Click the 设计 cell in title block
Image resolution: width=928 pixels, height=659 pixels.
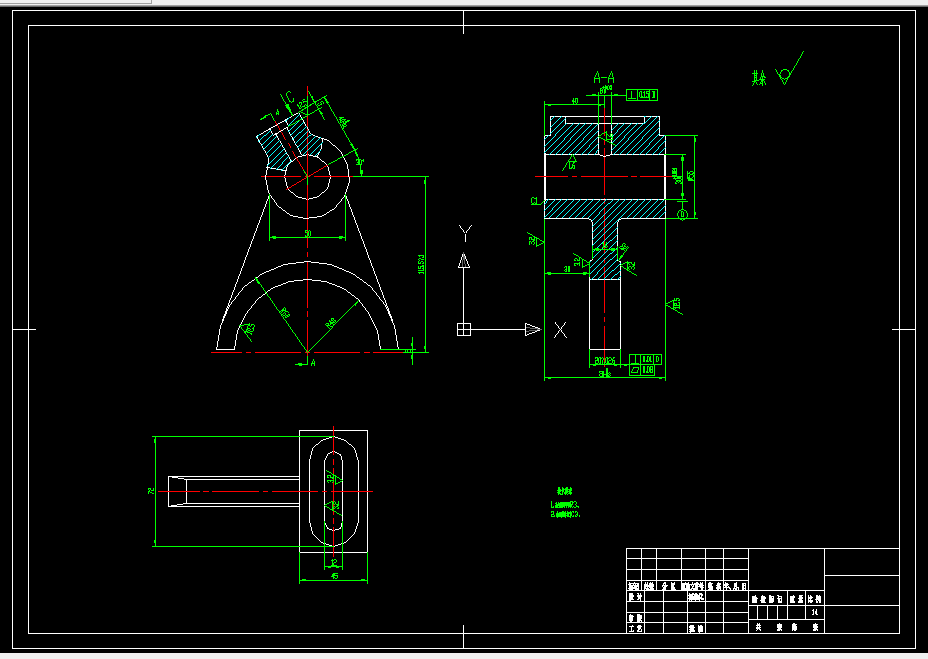(x=635, y=597)
